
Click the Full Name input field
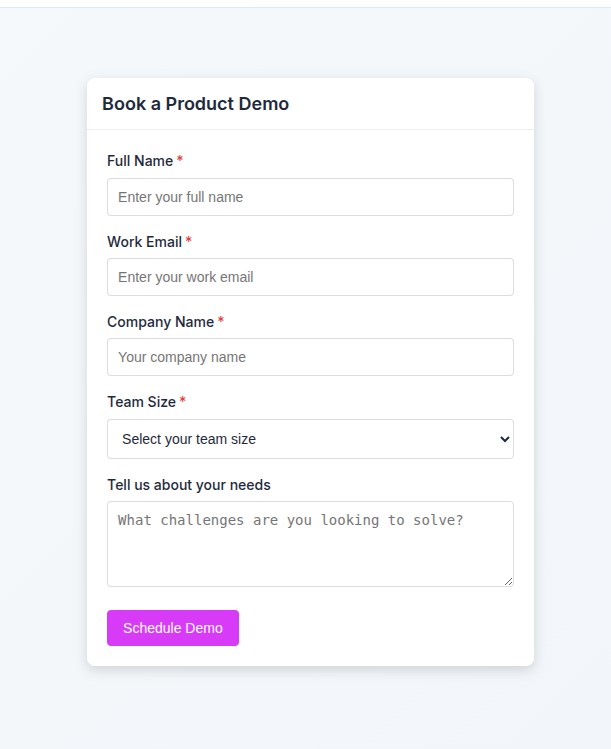pyautogui.click(x=310, y=197)
